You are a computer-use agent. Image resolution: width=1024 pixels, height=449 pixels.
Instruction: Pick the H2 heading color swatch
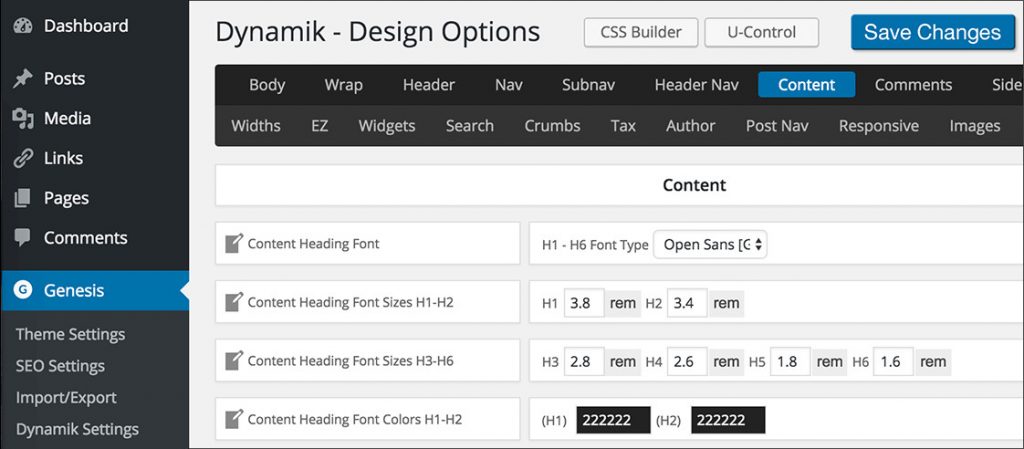[x=727, y=420]
